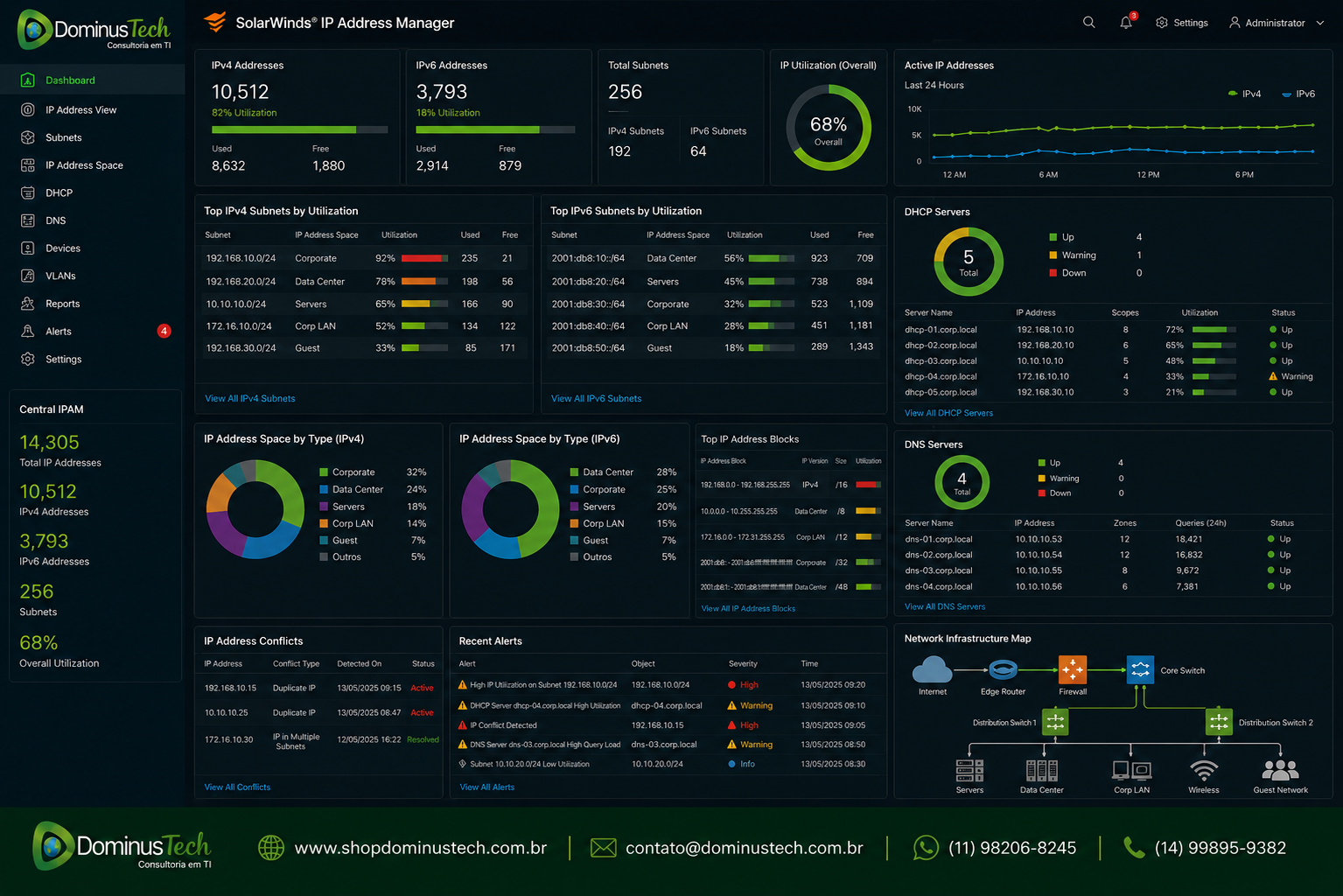Image resolution: width=1343 pixels, height=896 pixels.
Task: Click View All Conflicts link
Action: tap(237, 787)
